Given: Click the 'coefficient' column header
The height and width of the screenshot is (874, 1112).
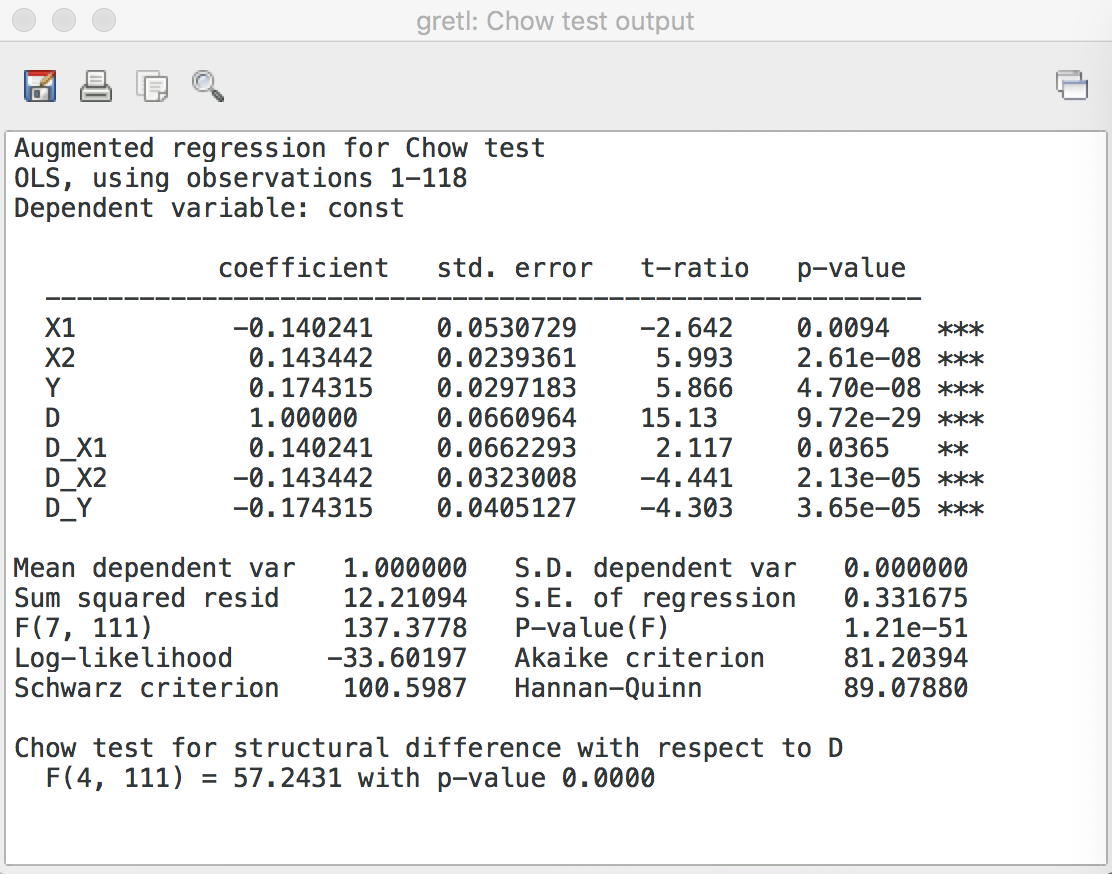Looking at the screenshot, I should [303, 268].
